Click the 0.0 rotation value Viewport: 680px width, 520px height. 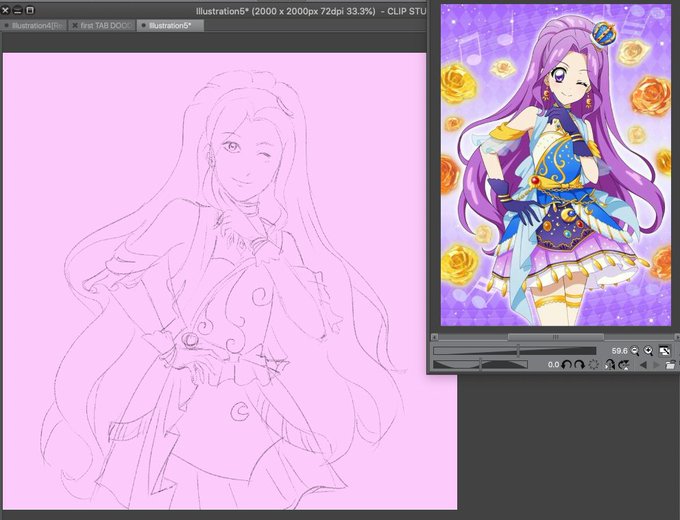pos(553,365)
